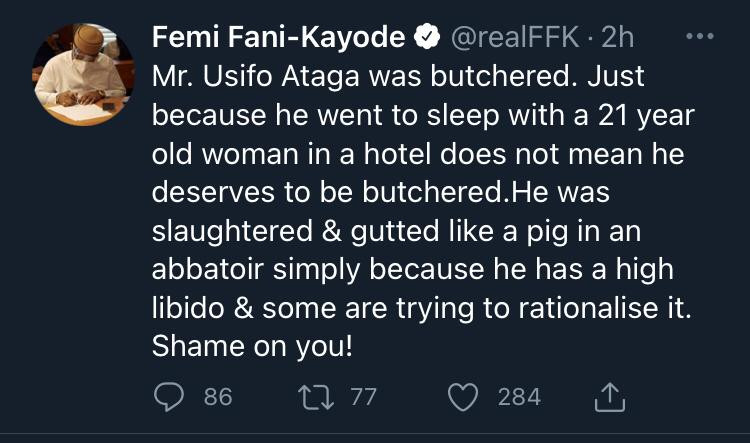Click the 2h timestamp
The width and height of the screenshot is (750, 443).
(x=617, y=38)
